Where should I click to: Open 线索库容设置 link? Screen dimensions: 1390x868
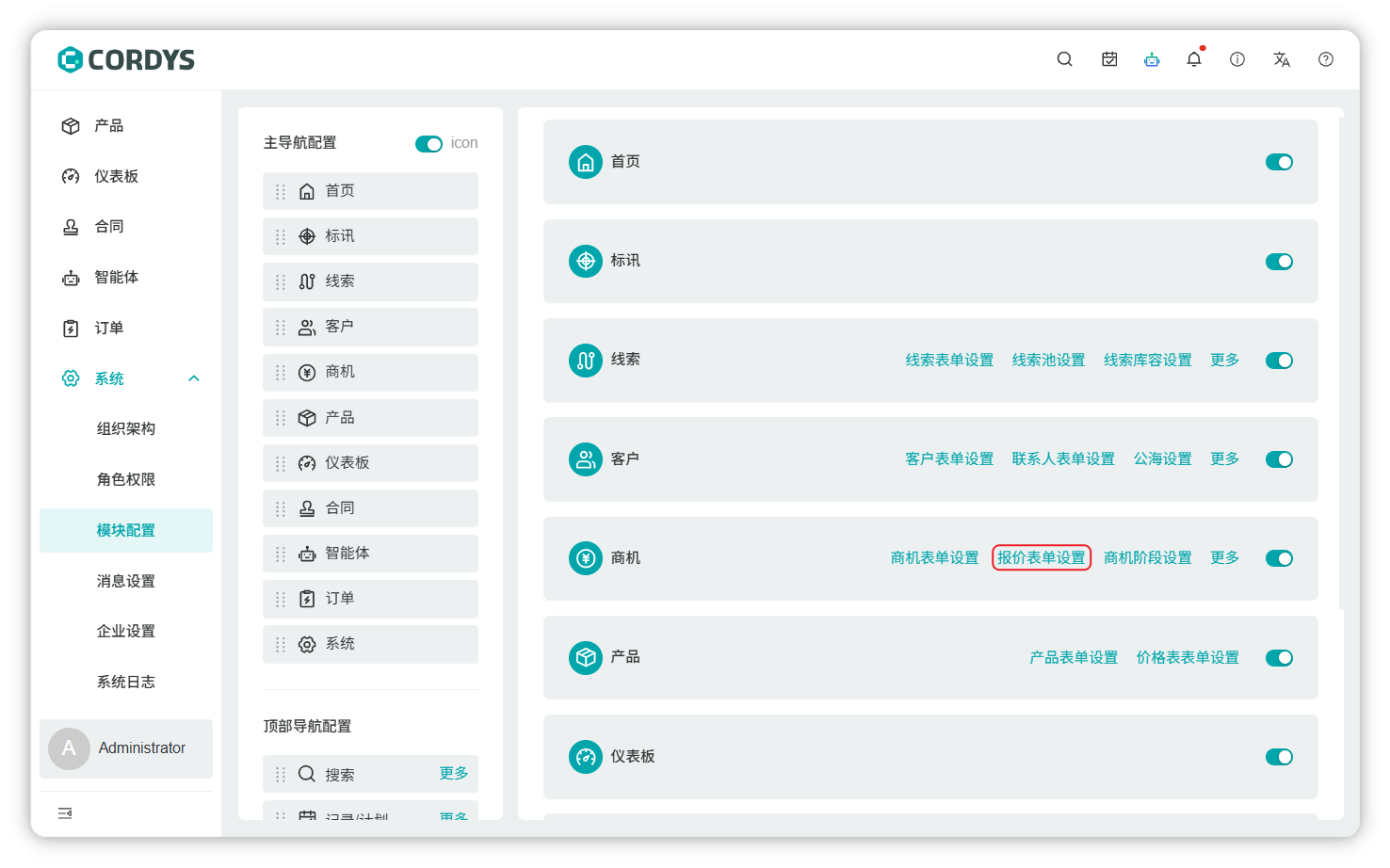pos(1147,360)
